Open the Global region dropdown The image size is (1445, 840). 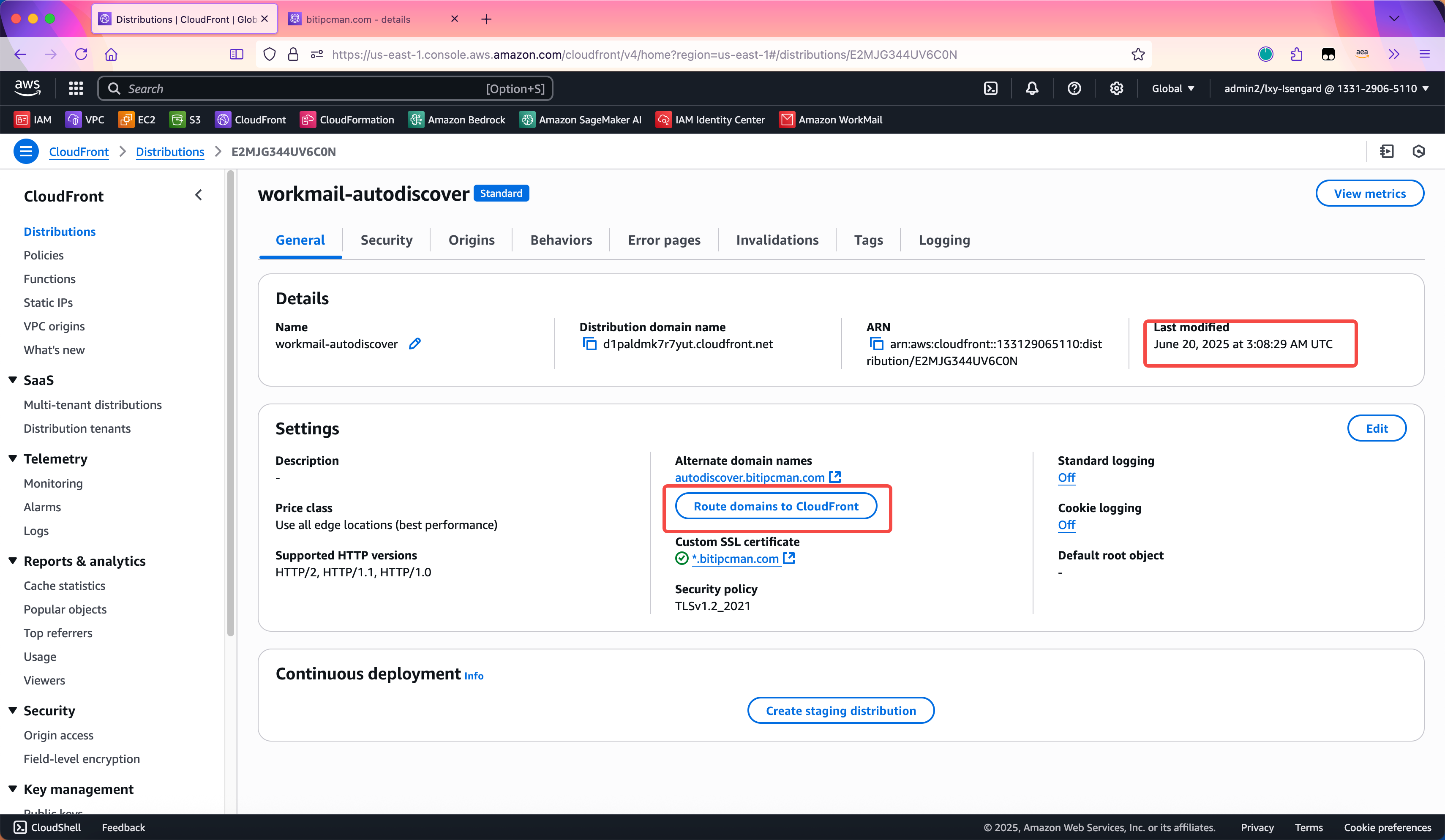click(1172, 88)
